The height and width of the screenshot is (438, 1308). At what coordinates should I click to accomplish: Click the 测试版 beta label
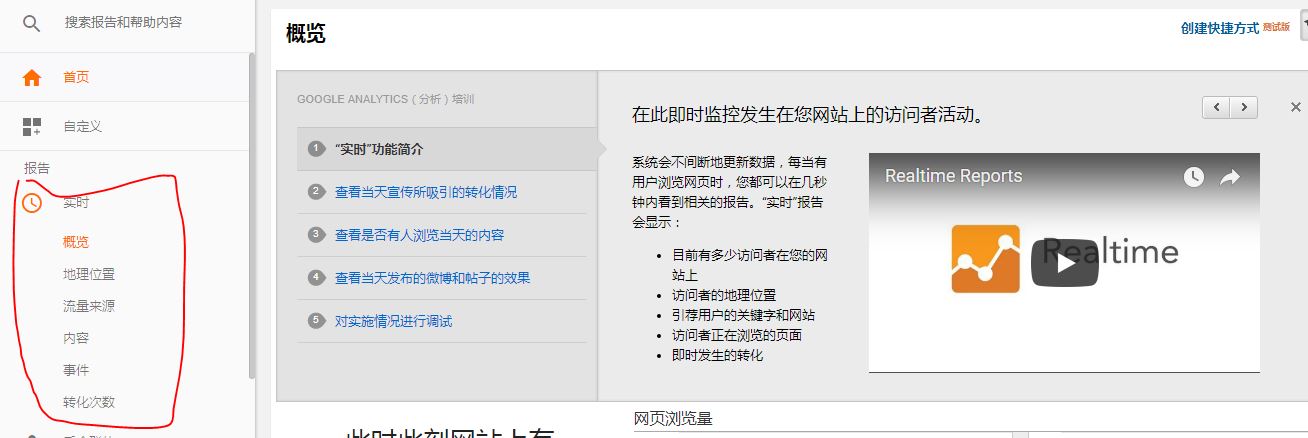click(1276, 27)
